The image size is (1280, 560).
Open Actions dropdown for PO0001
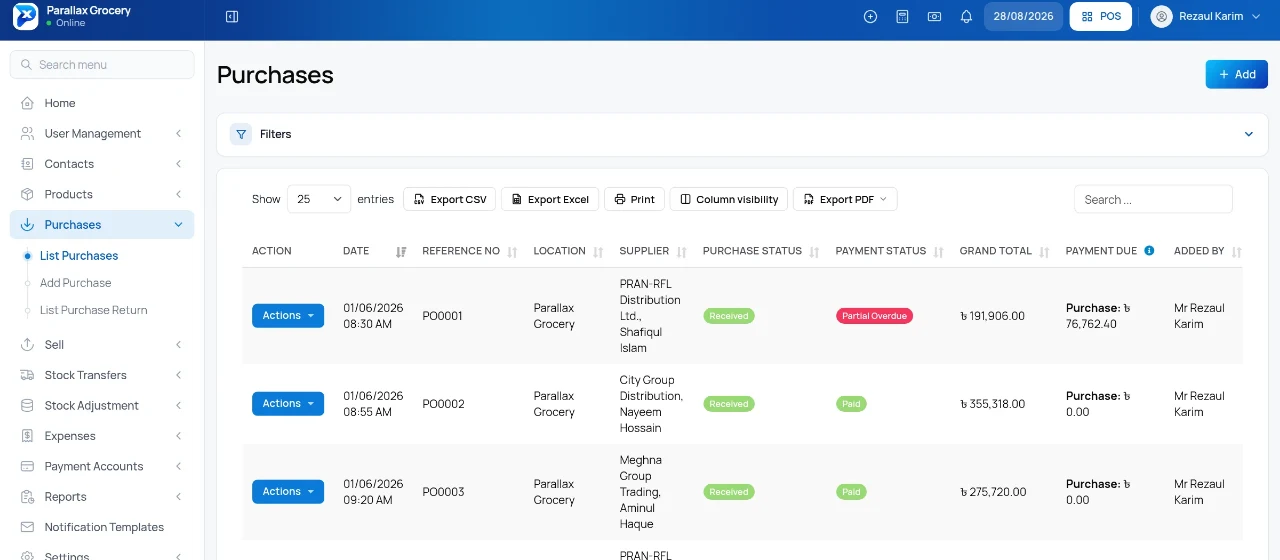pyautogui.click(x=288, y=316)
